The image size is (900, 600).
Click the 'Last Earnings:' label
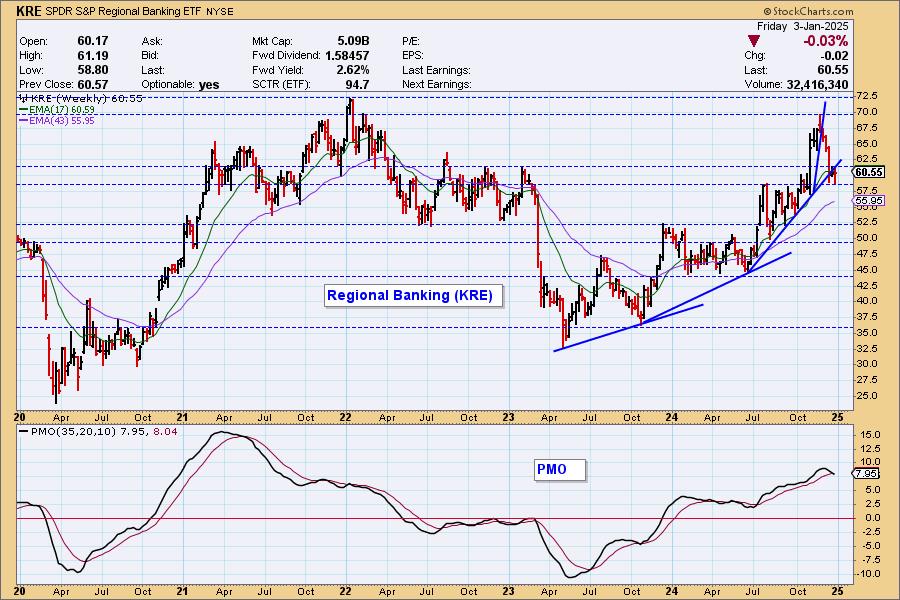point(436,70)
